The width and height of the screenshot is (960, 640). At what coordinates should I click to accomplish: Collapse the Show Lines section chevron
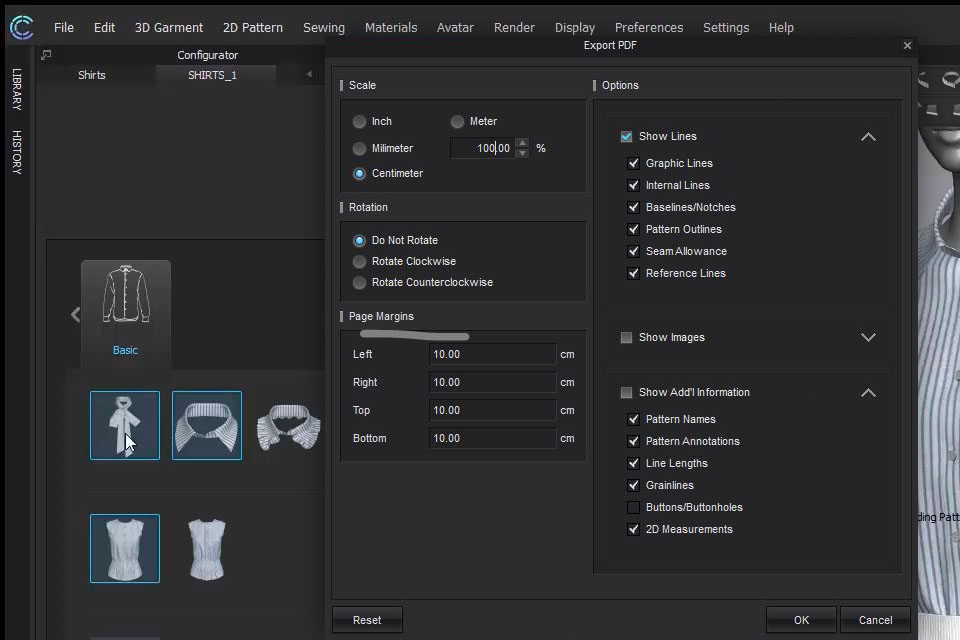click(868, 137)
